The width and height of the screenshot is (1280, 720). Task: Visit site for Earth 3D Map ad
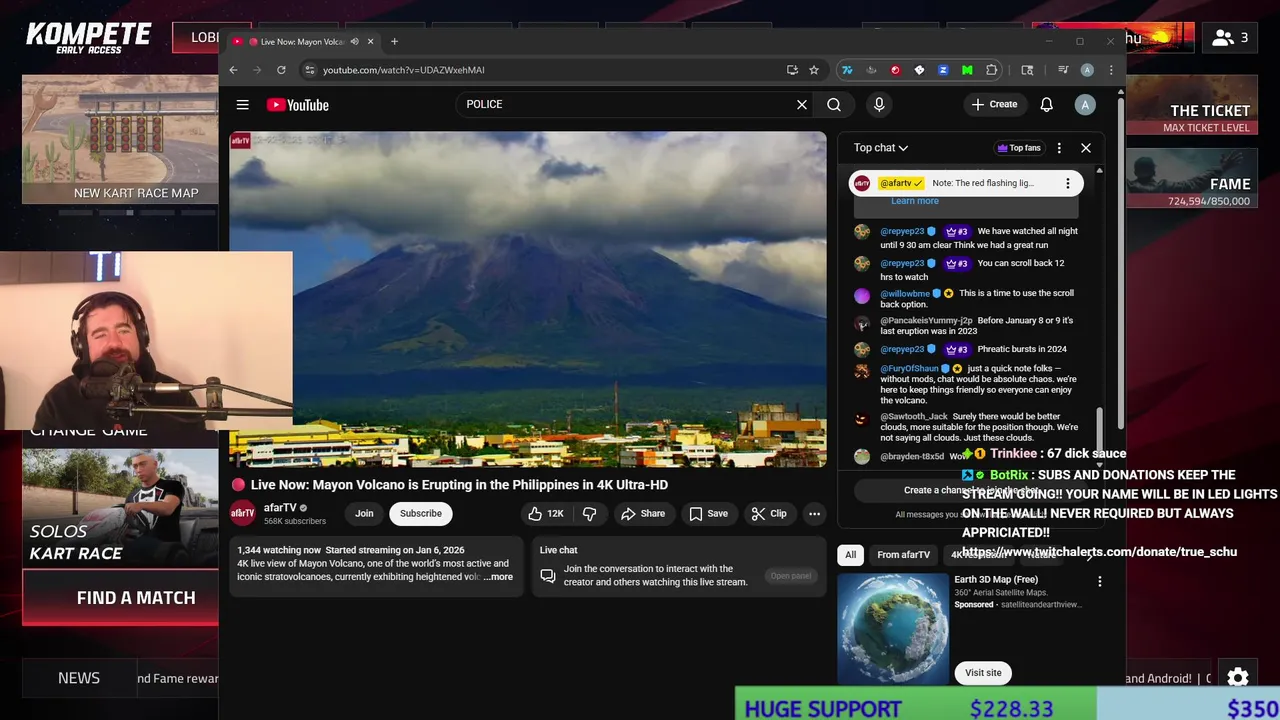[x=983, y=672]
